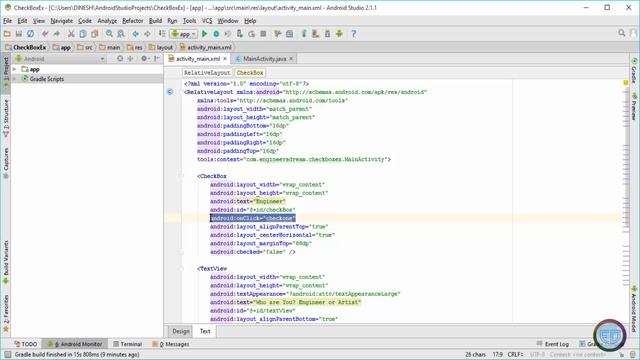This screenshot has width=640, height=360.
Task: Click the CRLF line separator status entry
Action: tap(515, 354)
